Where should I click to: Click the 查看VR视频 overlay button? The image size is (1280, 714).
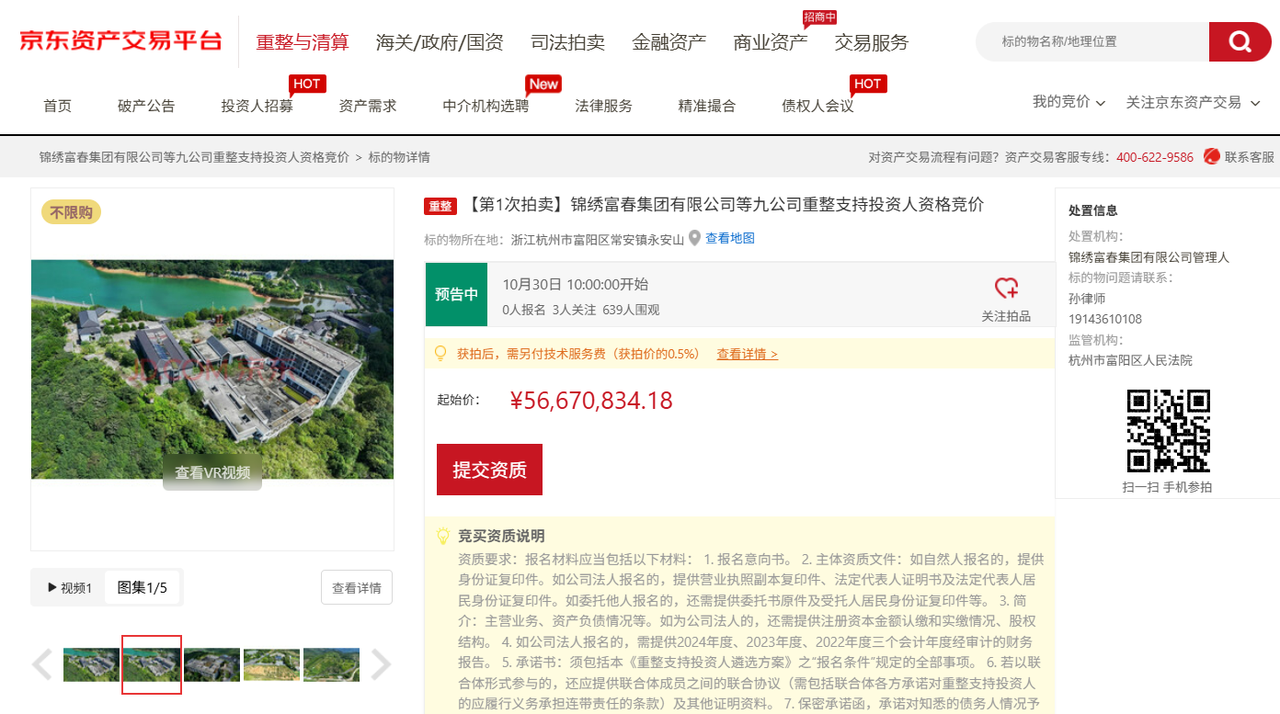(x=212, y=473)
